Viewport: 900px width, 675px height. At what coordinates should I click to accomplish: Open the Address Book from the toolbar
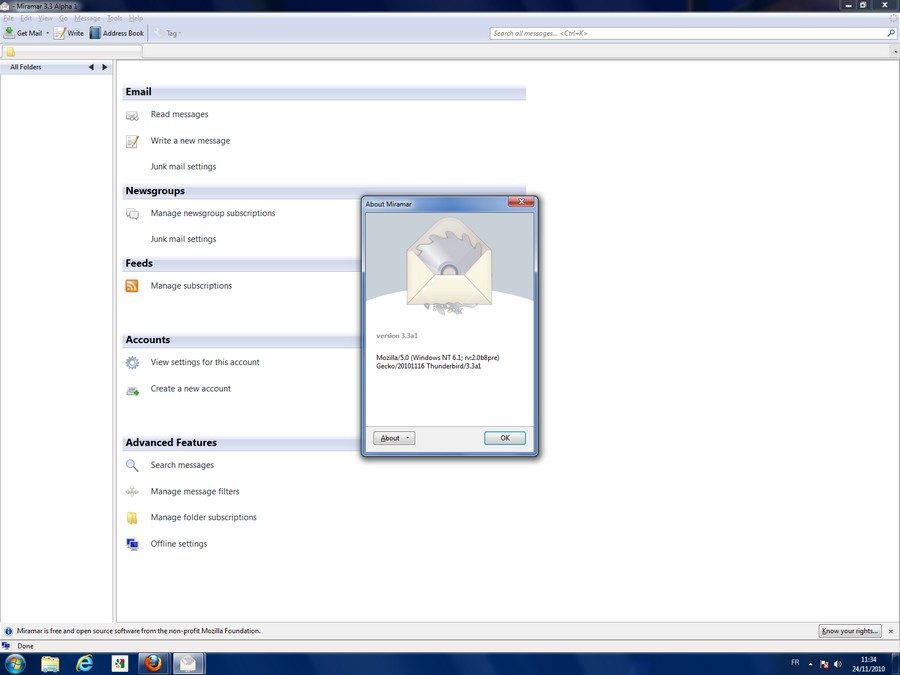[95, 33]
